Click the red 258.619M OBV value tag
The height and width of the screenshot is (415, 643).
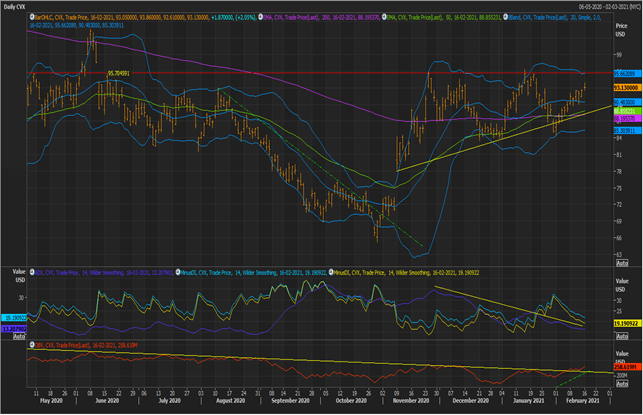tap(627, 367)
